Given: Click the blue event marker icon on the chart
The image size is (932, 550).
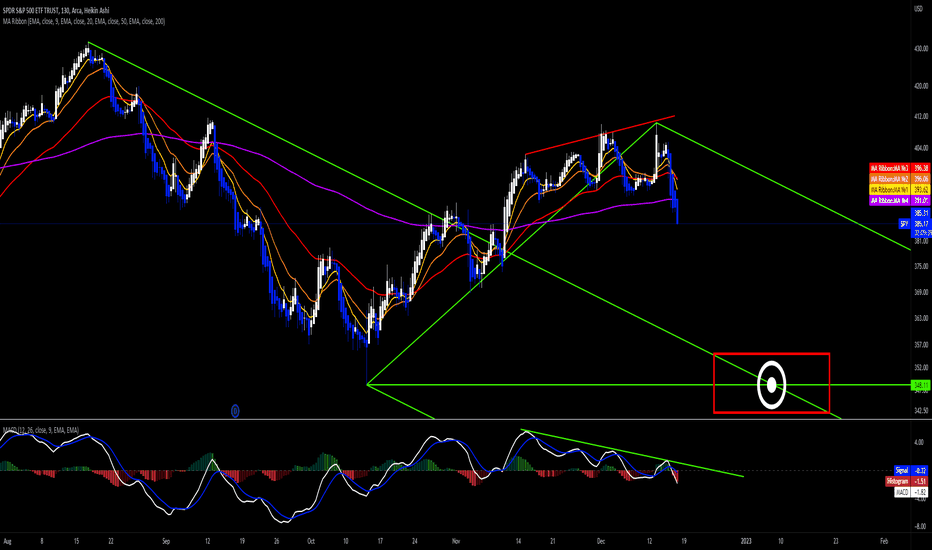Looking at the screenshot, I should [x=235, y=411].
